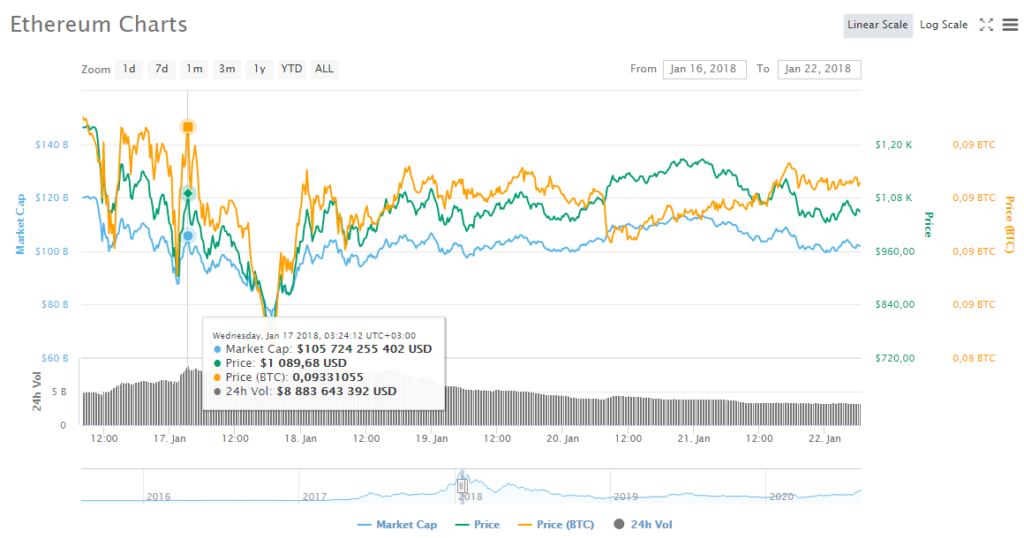Click the 2020 label in navigator
Screen dimensions: 1024x538
point(781,496)
